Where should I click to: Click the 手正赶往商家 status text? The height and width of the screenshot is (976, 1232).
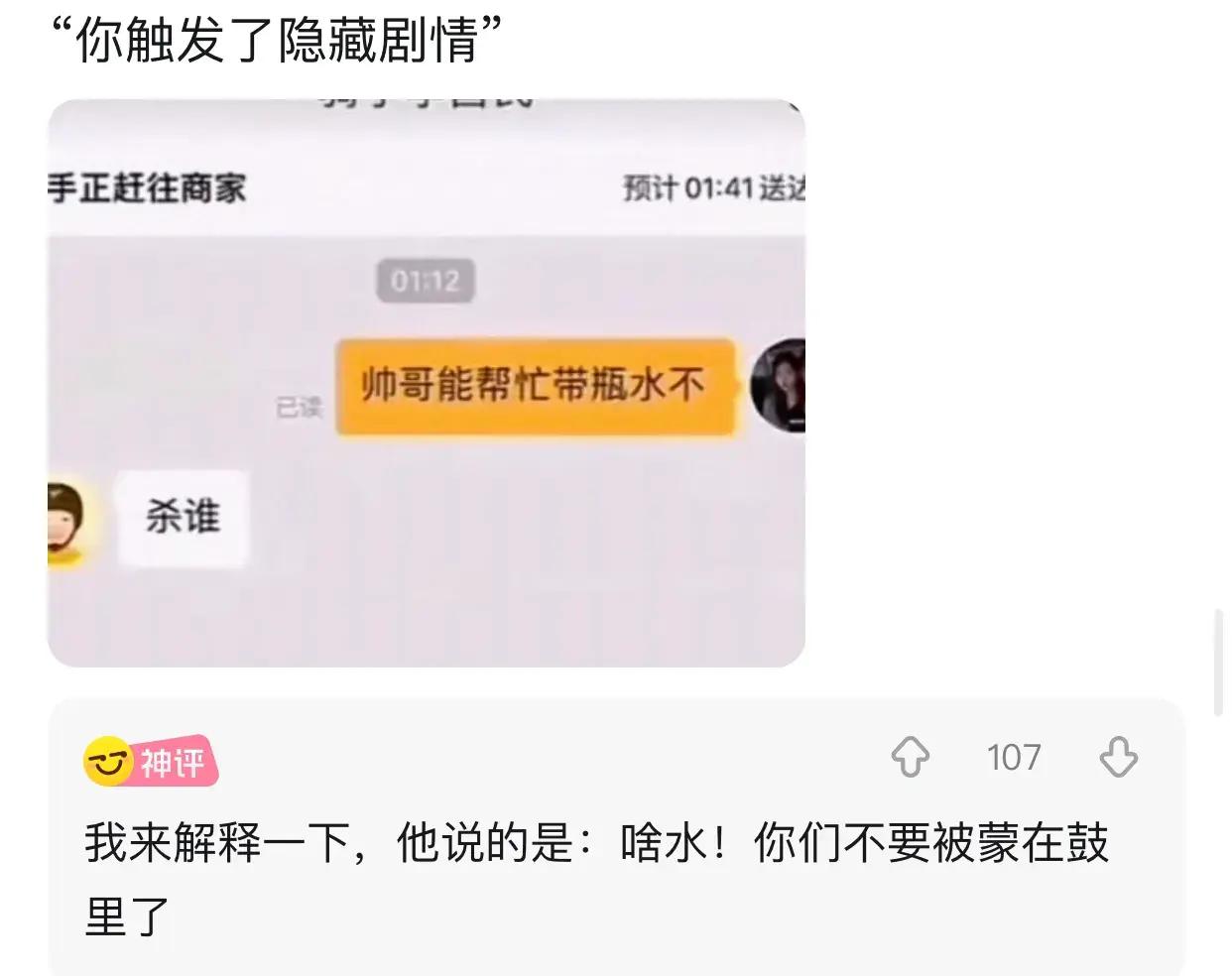click(147, 187)
